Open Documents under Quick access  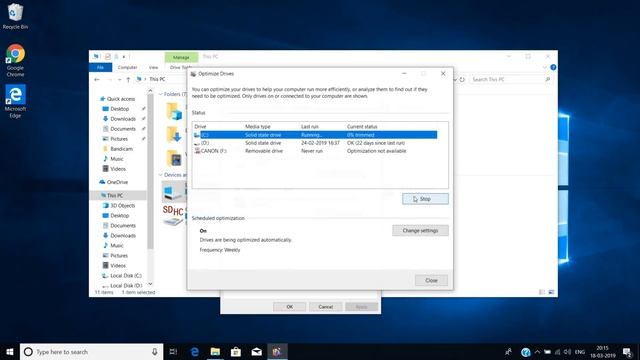pyautogui.click(x=120, y=129)
